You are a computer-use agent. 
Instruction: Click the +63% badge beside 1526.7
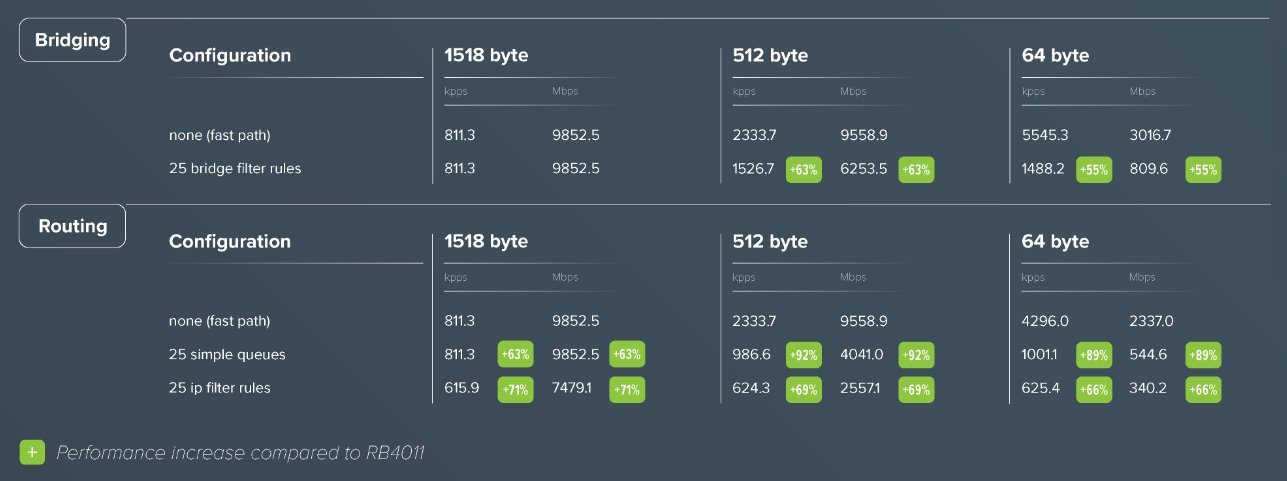pyautogui.click(x=804, y=170)
